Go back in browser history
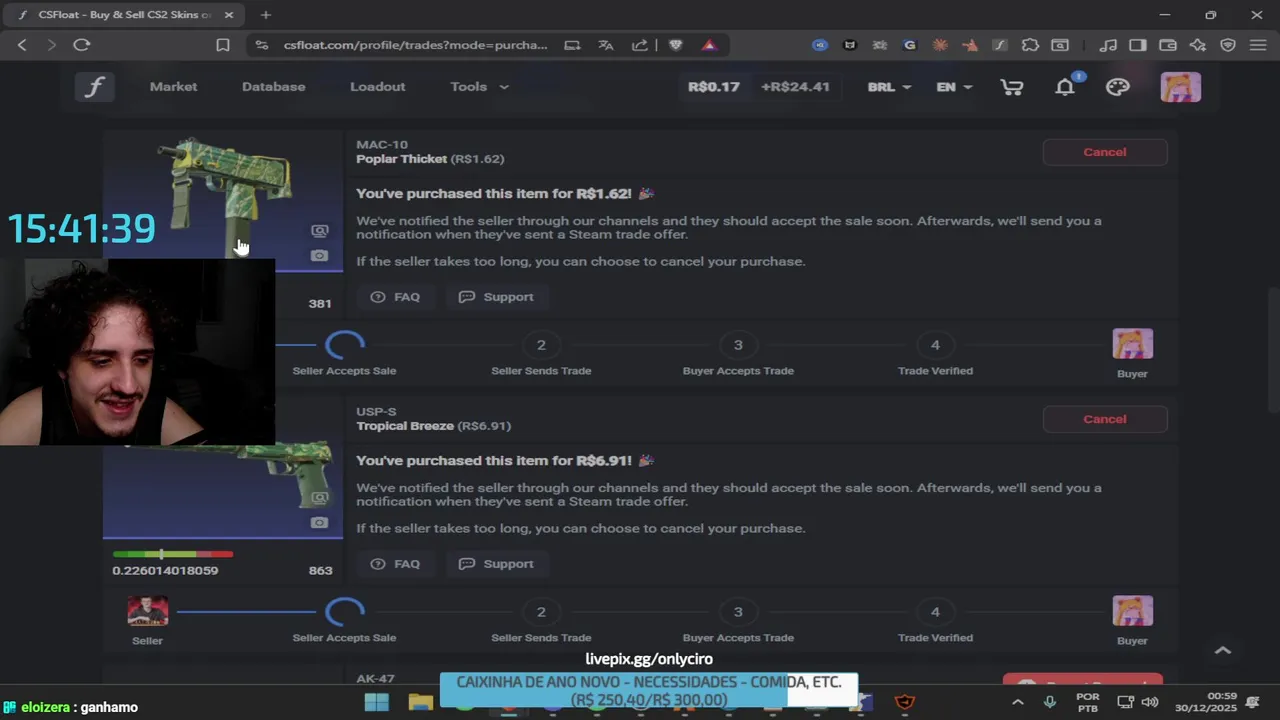Screen dimensions: 1280x720 point(22,45)
